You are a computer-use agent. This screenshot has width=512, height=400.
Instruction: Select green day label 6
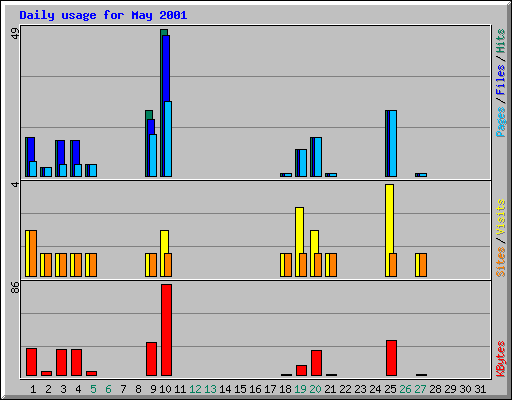108,389
